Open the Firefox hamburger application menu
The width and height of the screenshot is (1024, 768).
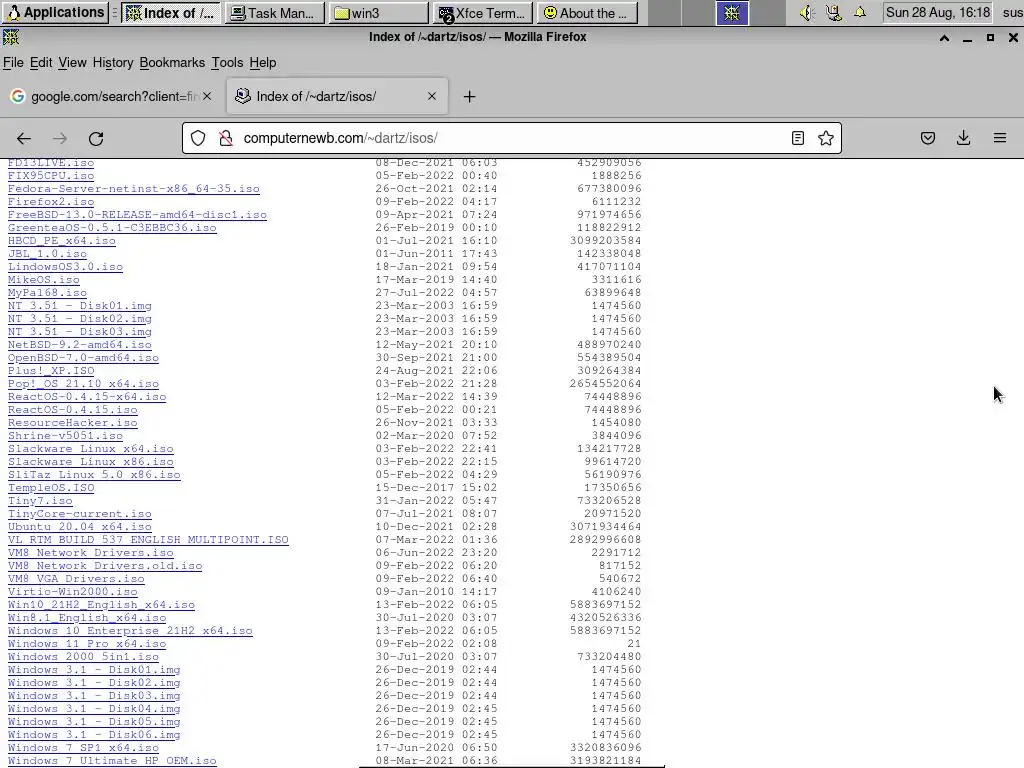click(1000, 138)
